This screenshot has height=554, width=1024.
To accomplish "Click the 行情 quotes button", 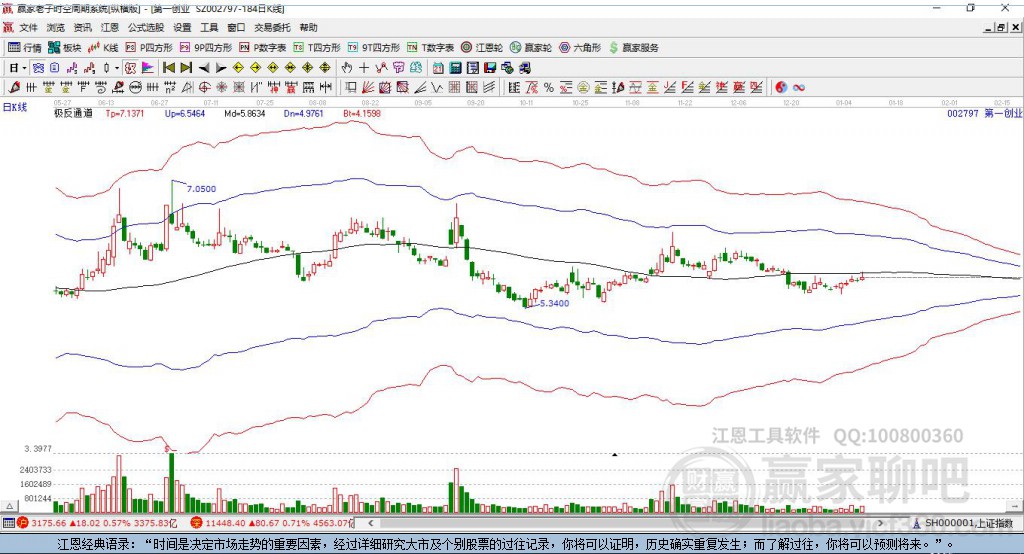I will (25, 47).
